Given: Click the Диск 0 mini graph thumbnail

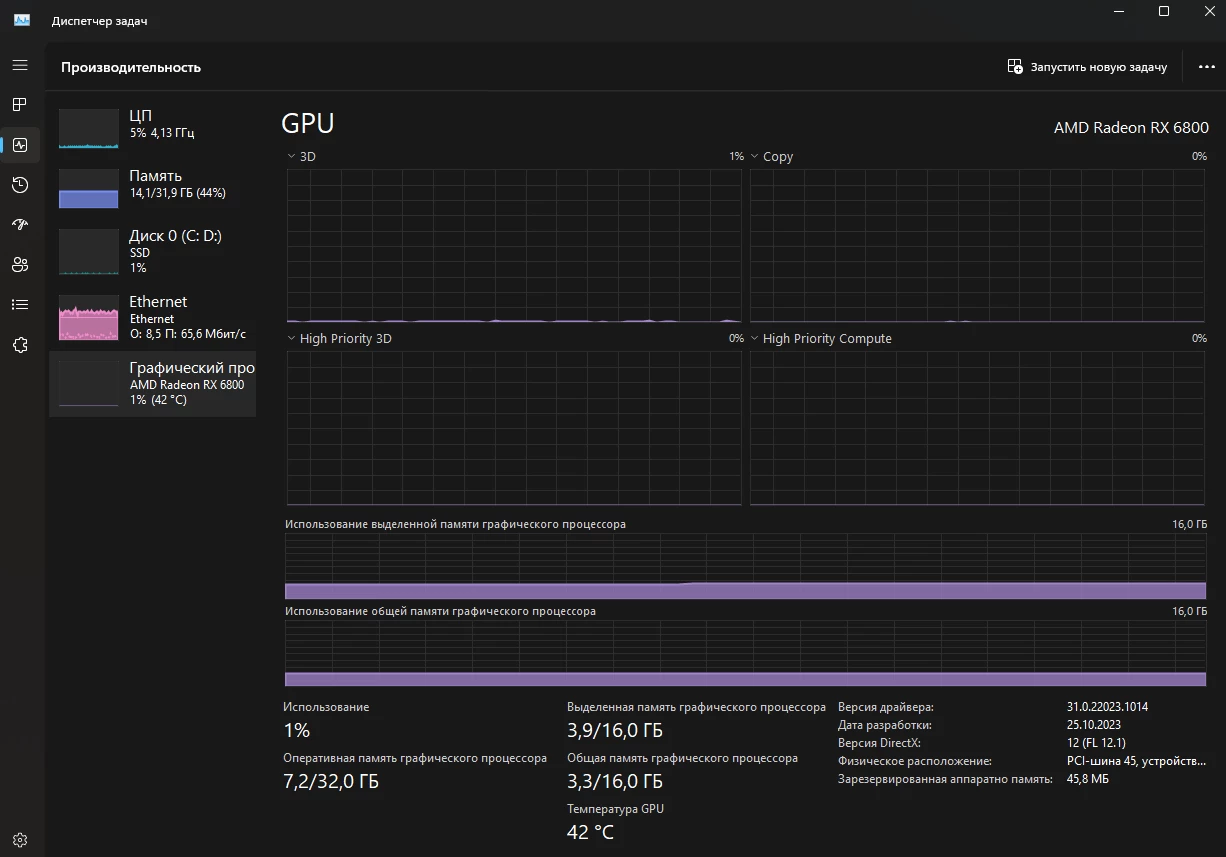Looking at the screenshot, I should pyautogui.click(x=89, y=252).
